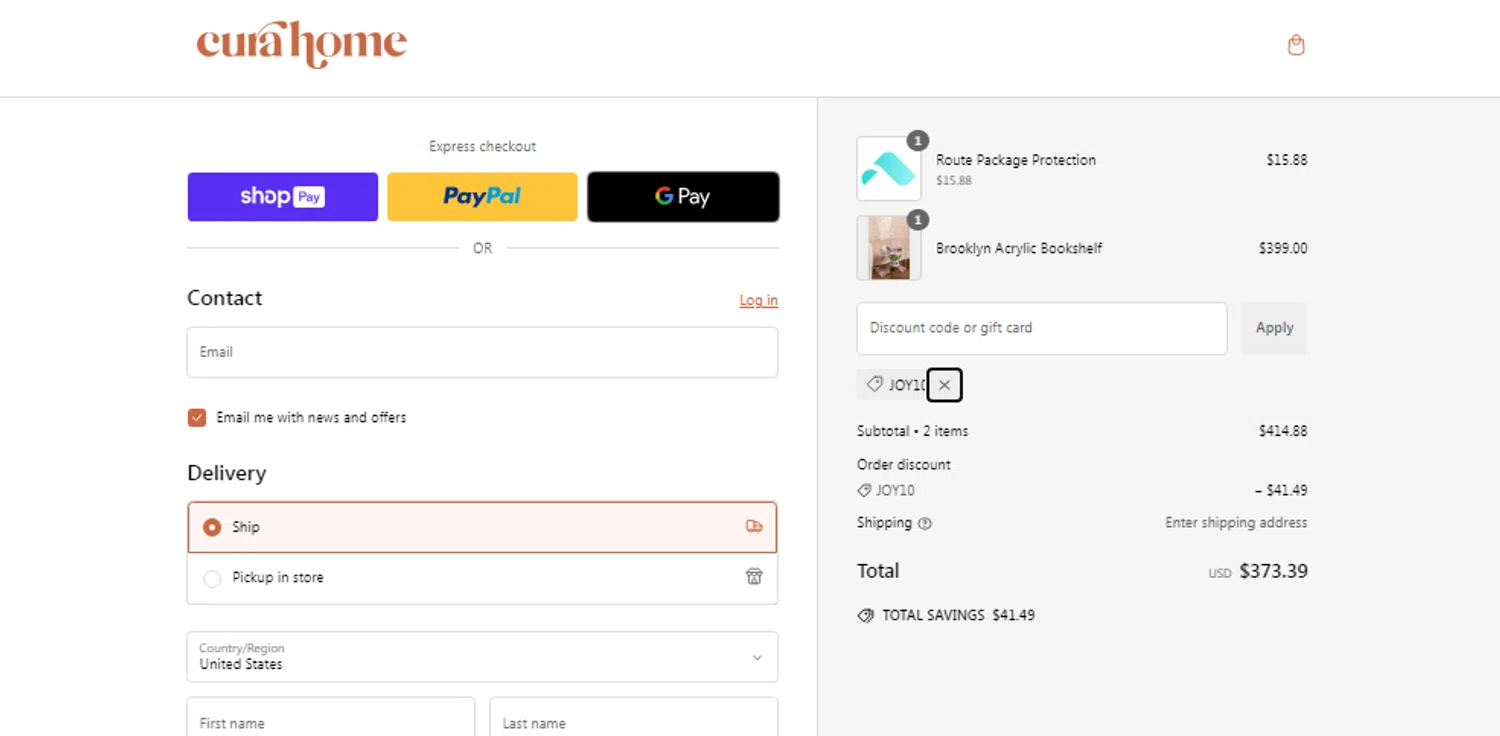This screenshot has width=1500, height=736.
Task: Pay with Shop Pay
Action: [283, 197]
